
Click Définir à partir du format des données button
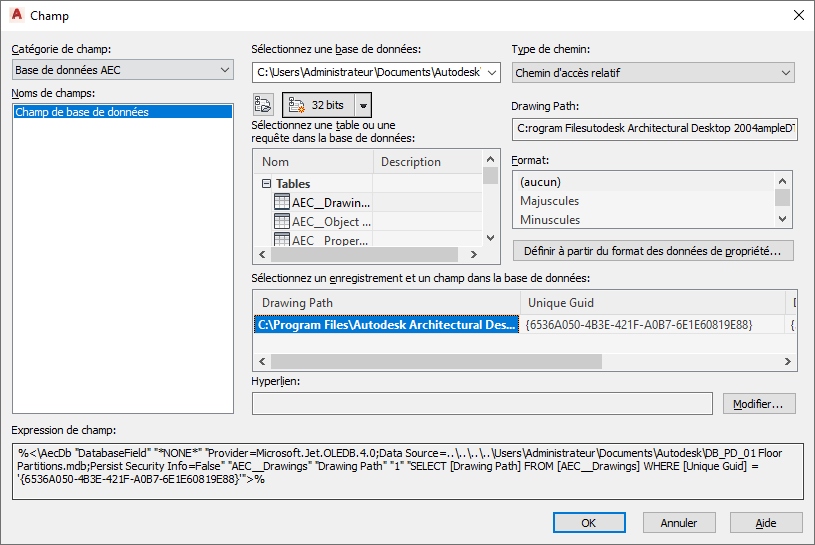point(653,251)
